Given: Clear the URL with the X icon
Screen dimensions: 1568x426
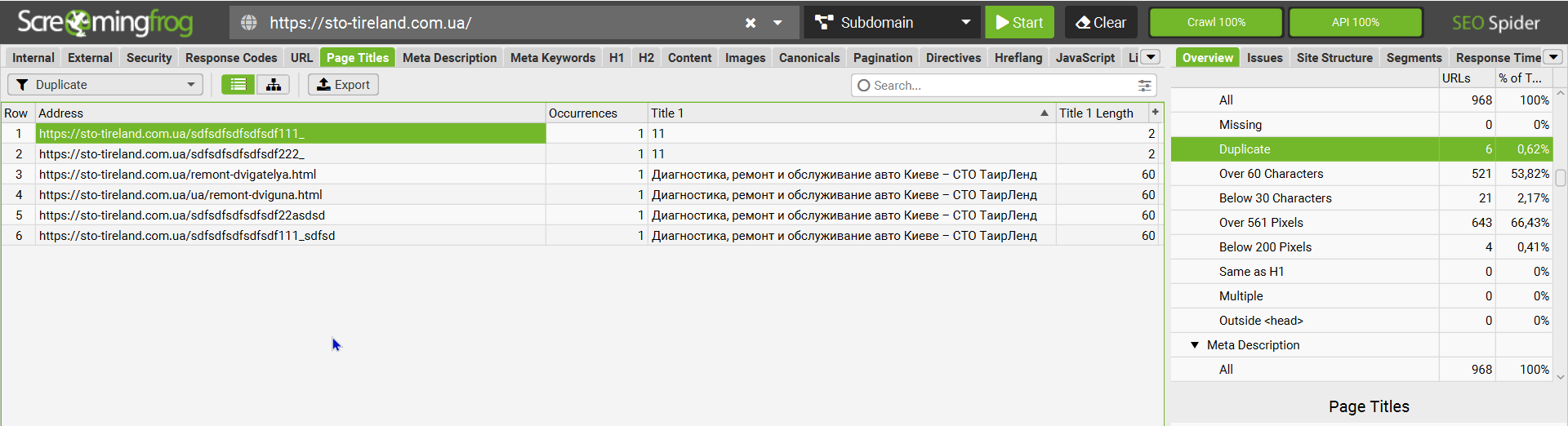Looking at the screenshot, I should click(x=751, y=23).
